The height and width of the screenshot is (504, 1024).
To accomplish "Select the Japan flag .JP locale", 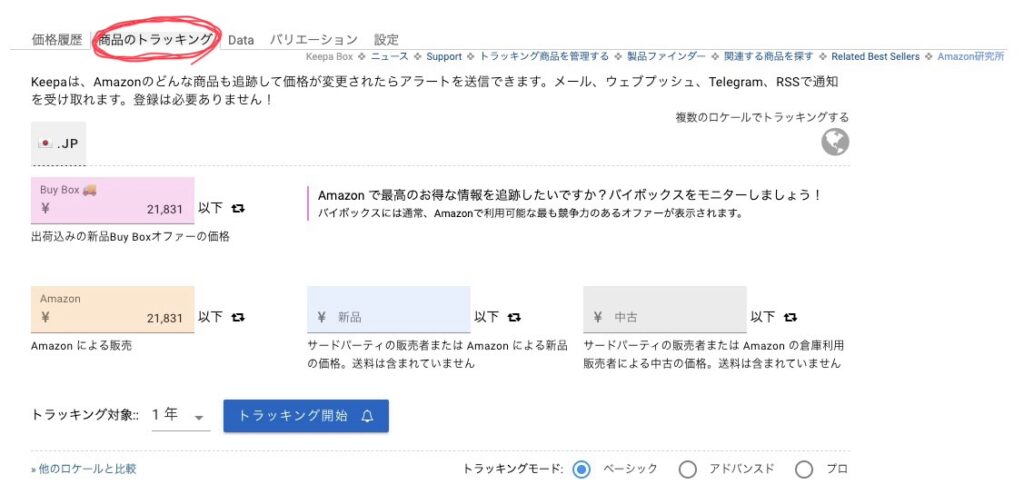I will [59, 144].
